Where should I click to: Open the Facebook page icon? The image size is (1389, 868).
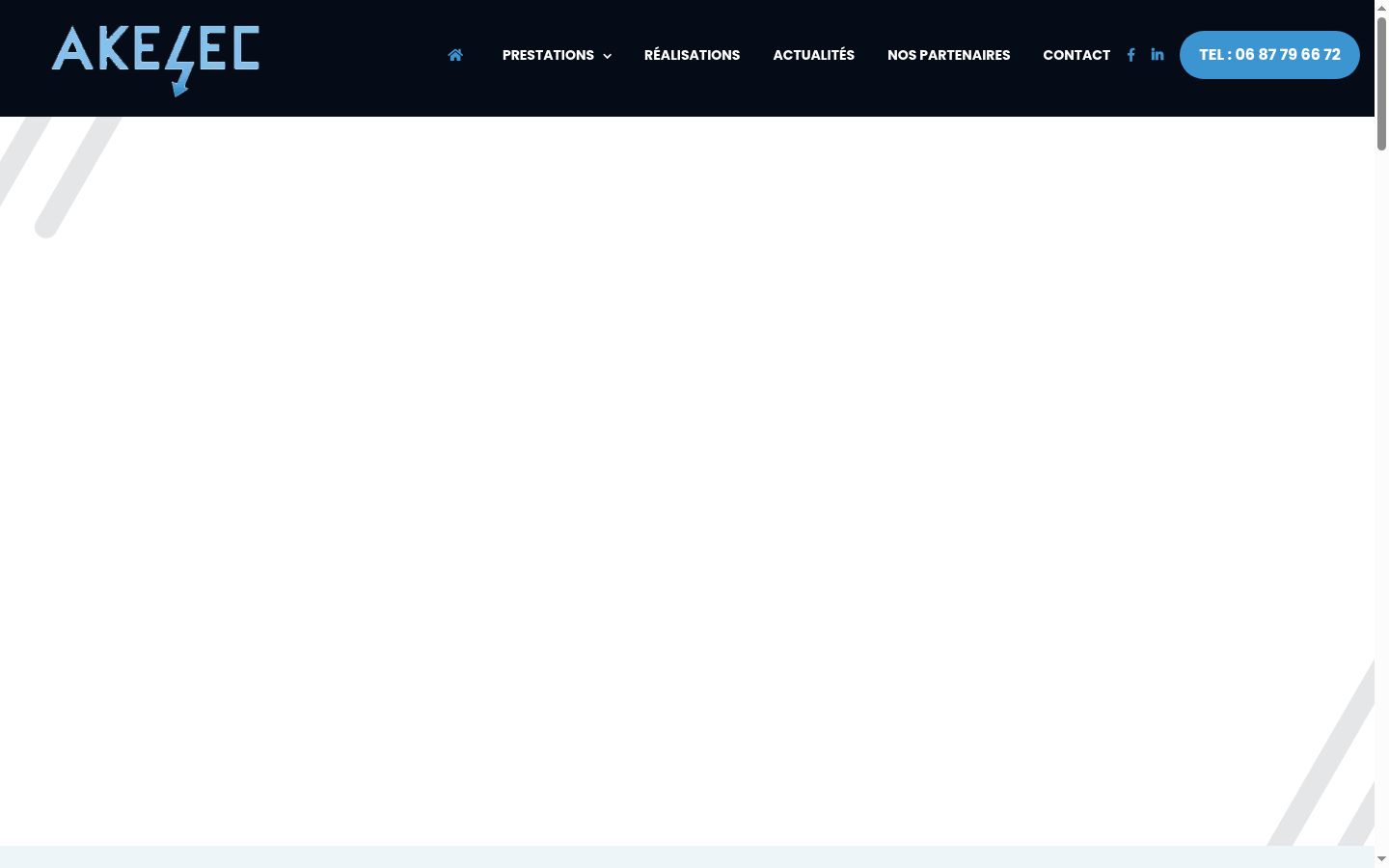(1130, 55)
